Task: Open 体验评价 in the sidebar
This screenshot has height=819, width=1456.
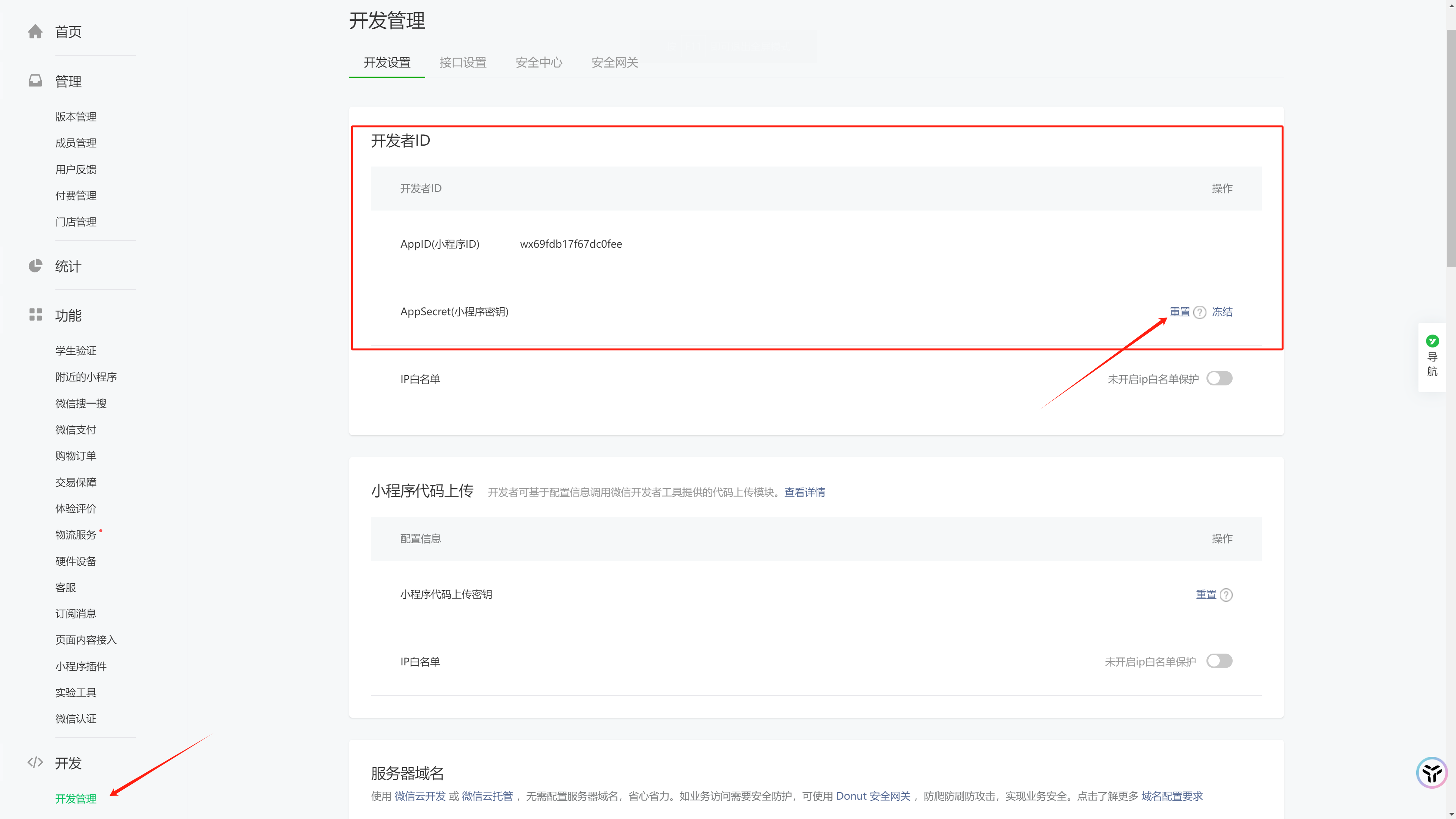Action: 76,508
